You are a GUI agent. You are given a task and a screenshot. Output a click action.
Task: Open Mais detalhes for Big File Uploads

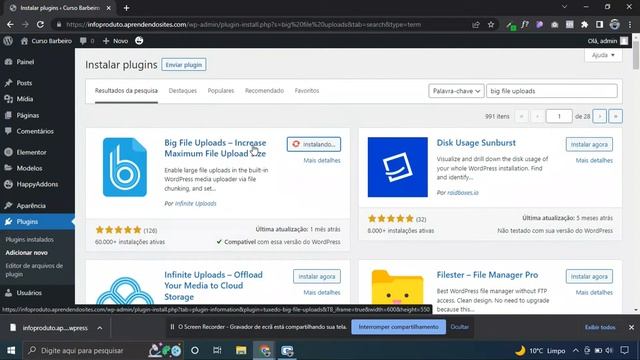point(322,160)
